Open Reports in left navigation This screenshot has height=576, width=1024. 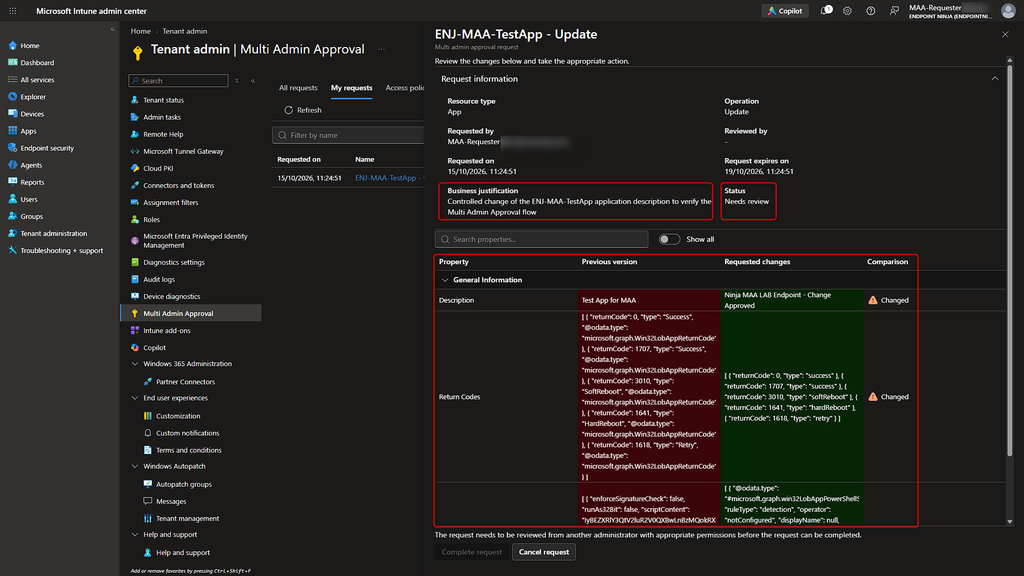[32, 182]
